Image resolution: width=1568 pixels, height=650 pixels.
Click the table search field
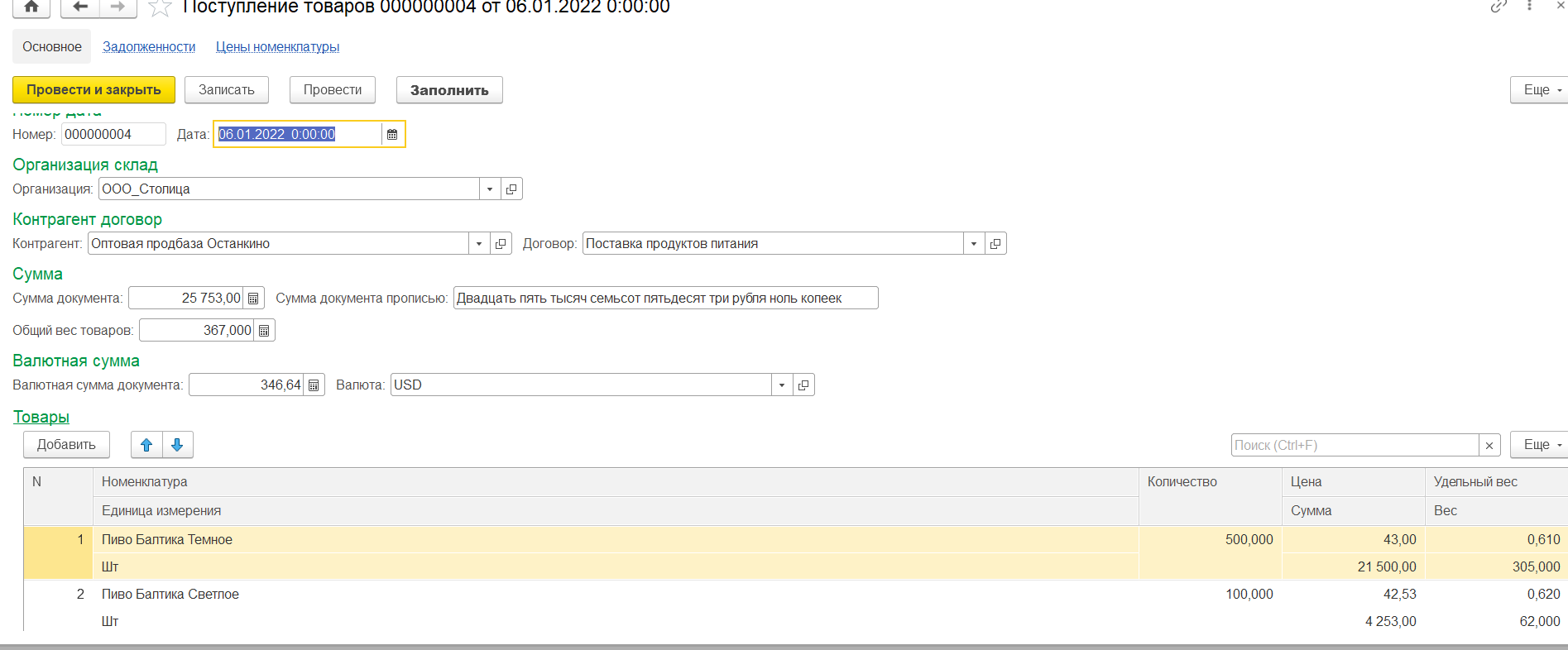[1354, 445]
